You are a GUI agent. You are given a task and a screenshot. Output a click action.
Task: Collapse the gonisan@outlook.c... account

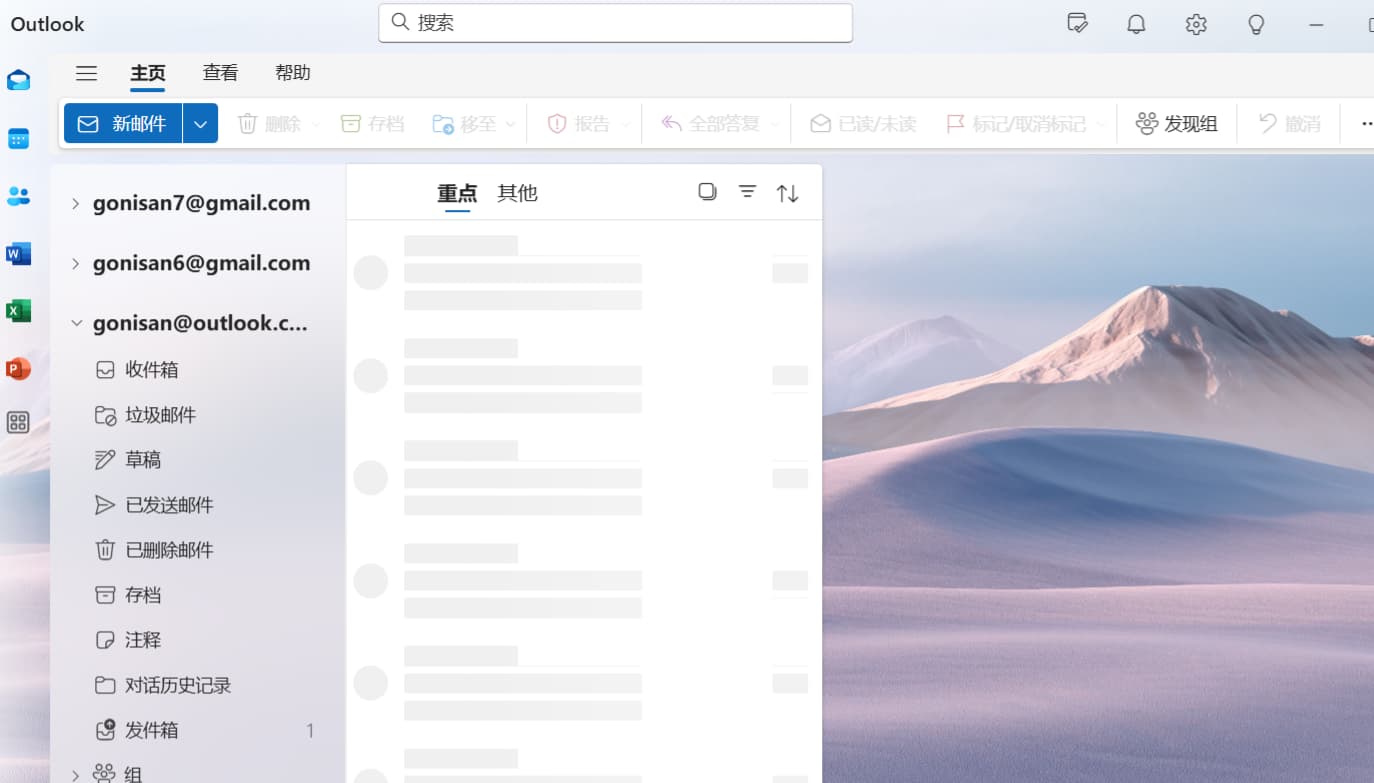tap(75, 323)
